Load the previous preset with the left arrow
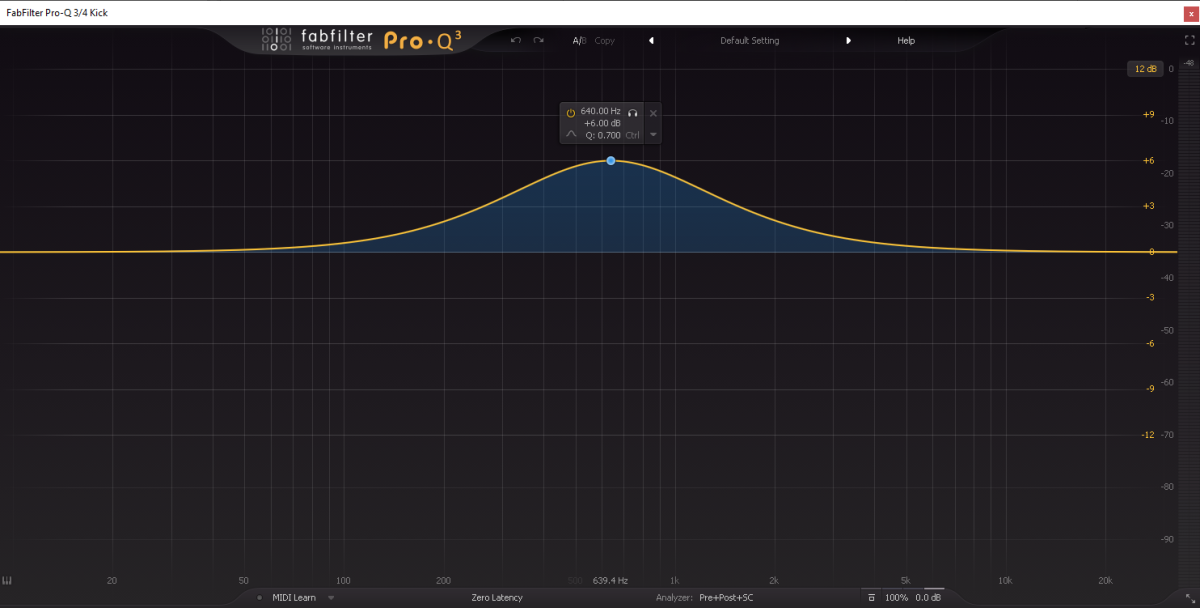This screenshot has width=1200, height=608. [x=651, y=41]
